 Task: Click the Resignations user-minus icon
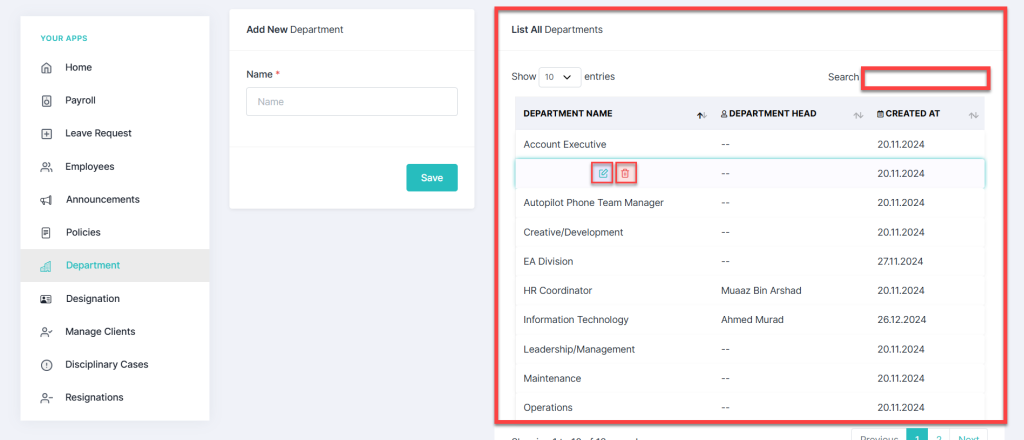coord(46,398)
